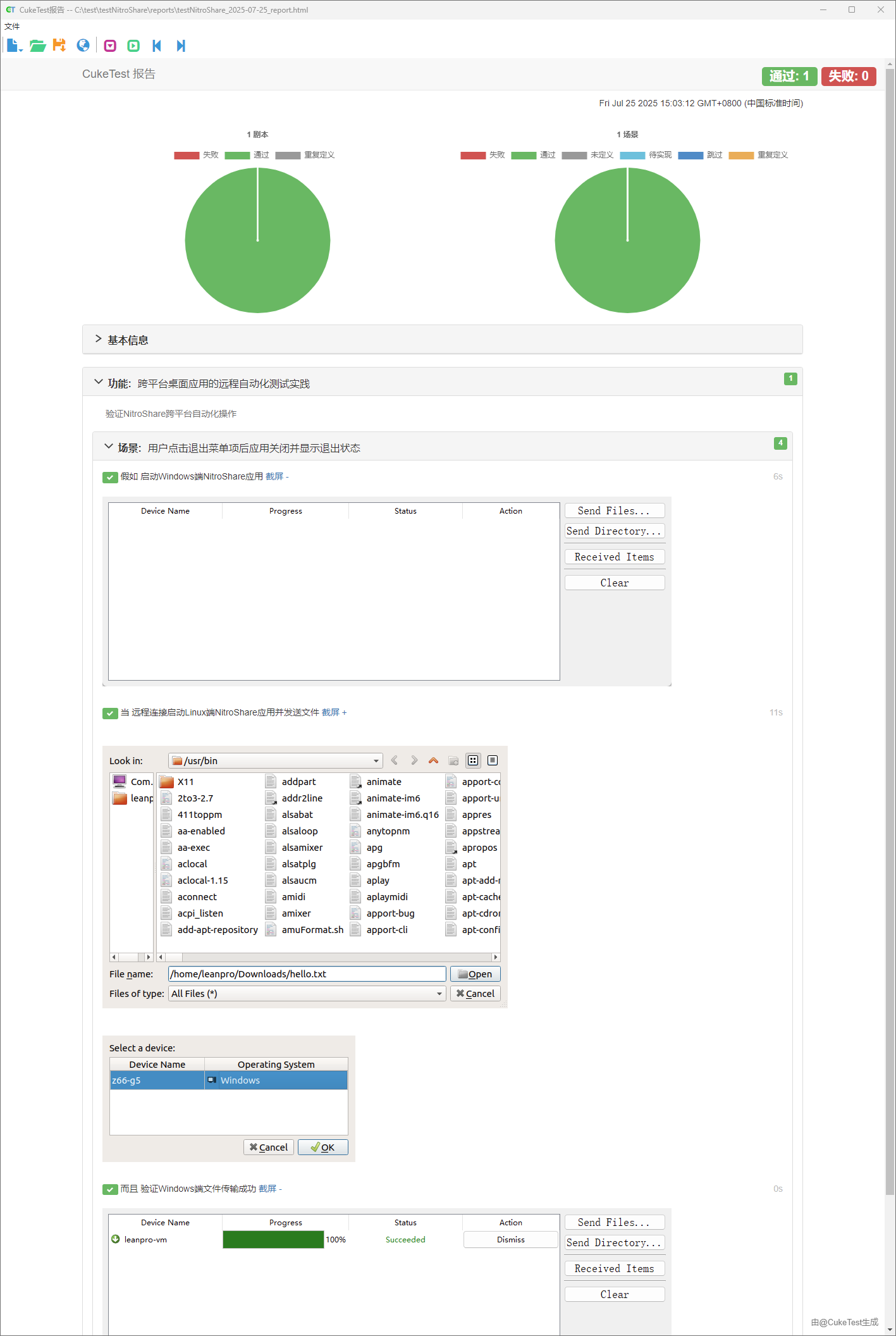Click the green 通过 swatch in 剧本 legend
The image size is (896, 1336).
pos(237,156)
